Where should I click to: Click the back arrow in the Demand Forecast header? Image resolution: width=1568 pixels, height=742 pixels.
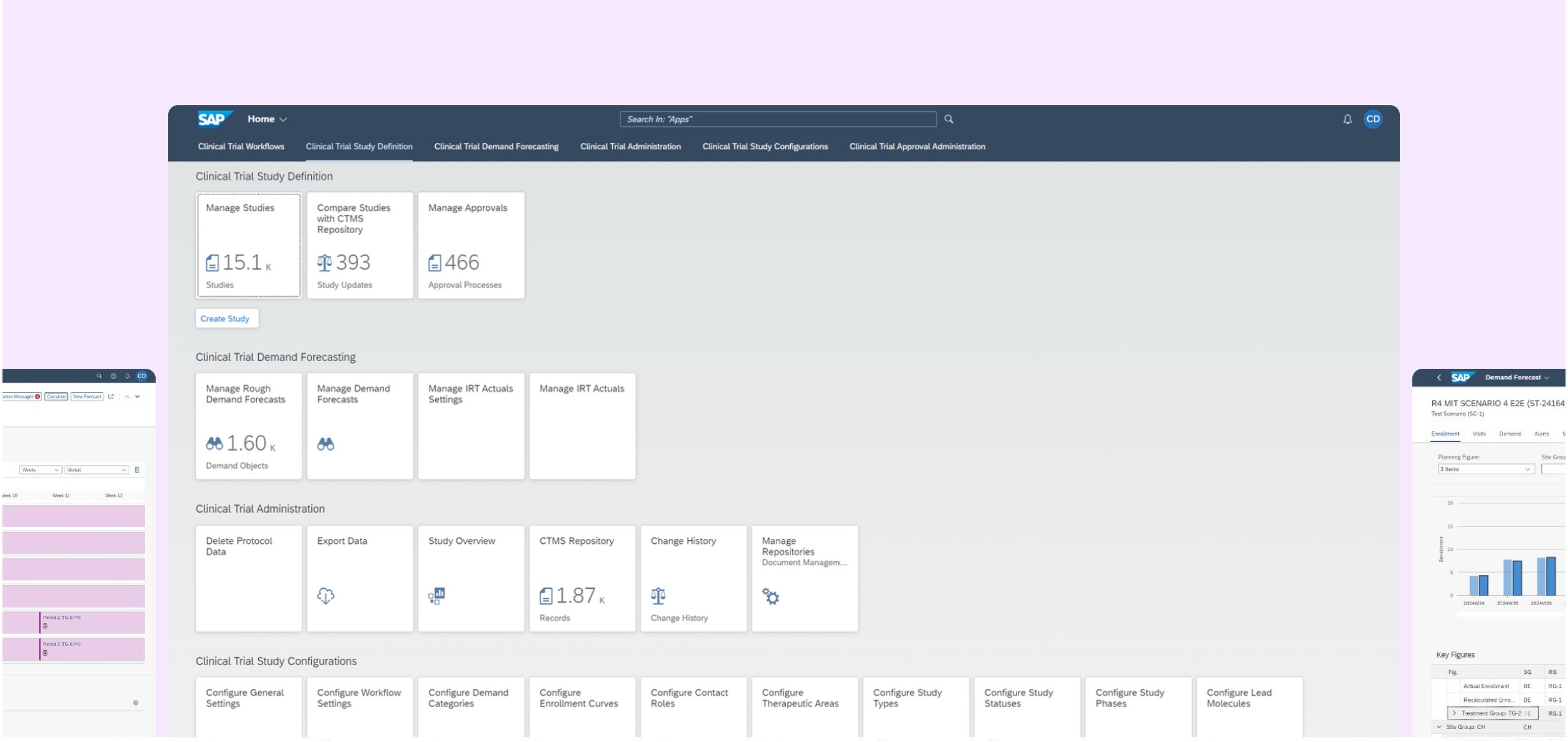(x=1439, y=378)
